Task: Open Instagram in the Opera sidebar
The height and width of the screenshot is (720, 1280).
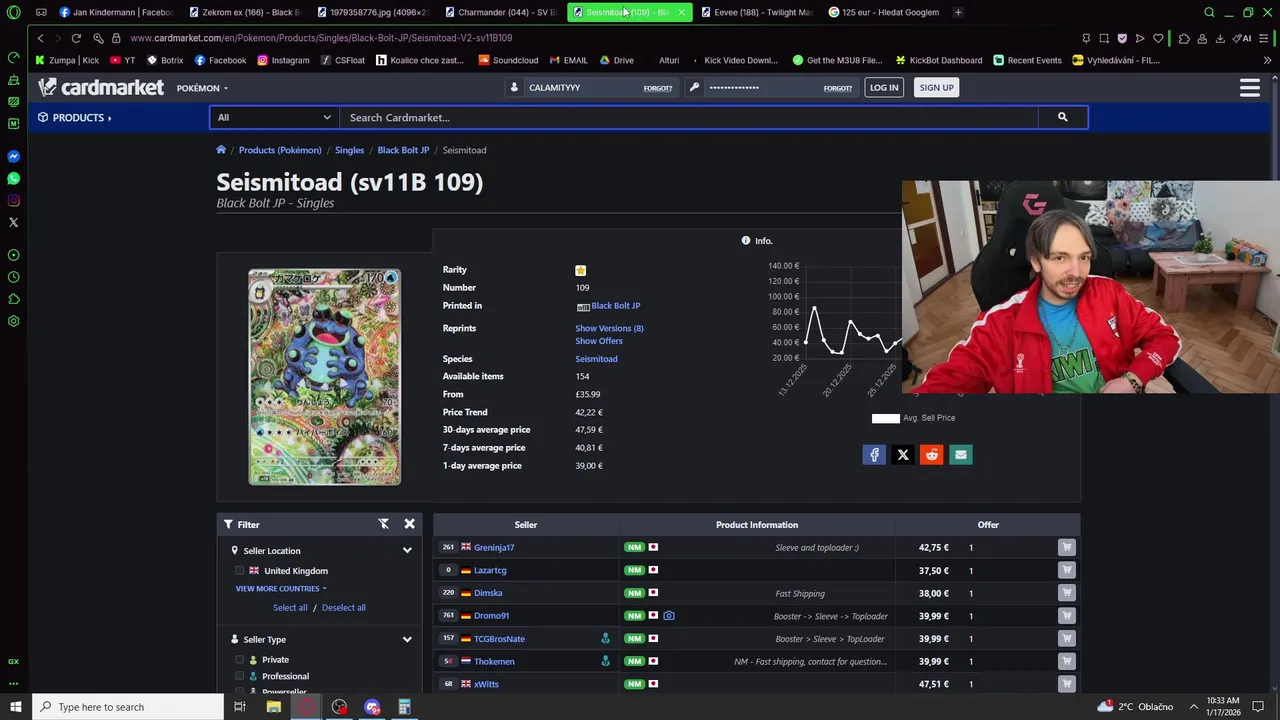Action: [13, 200]
